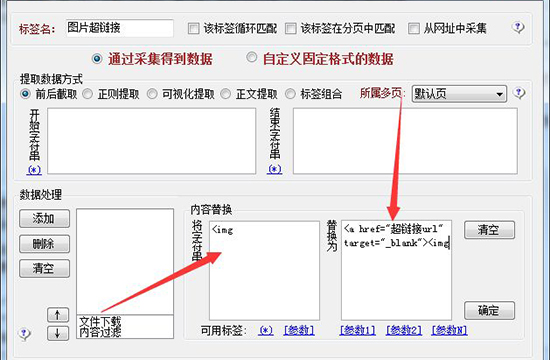Focus 标签名 input containing 图片超链接
The width and height of the screenshot is (550, 360).
pos(120,28)
